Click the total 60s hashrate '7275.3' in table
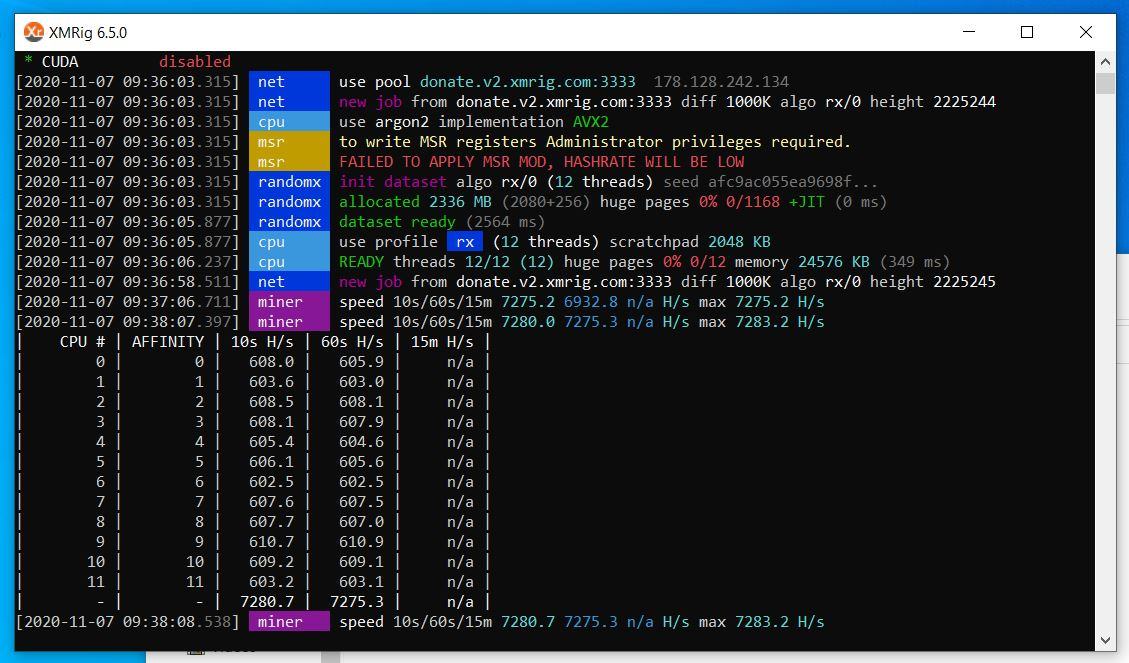 tap(356, 601)
